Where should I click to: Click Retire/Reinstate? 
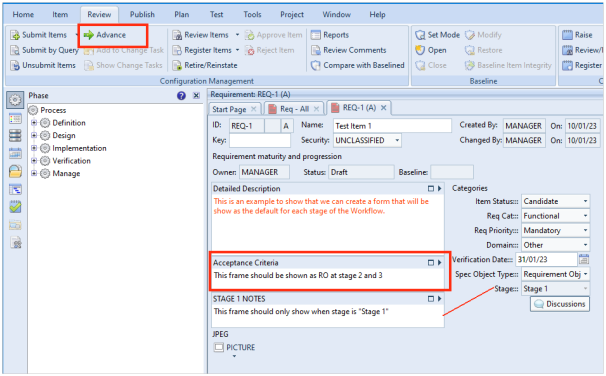[x=205, y=65]
